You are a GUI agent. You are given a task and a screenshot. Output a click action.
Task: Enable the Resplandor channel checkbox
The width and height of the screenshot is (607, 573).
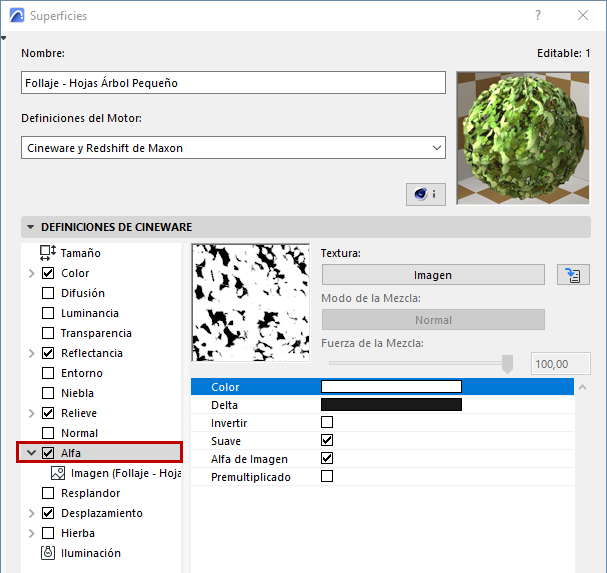coord(48,493)
